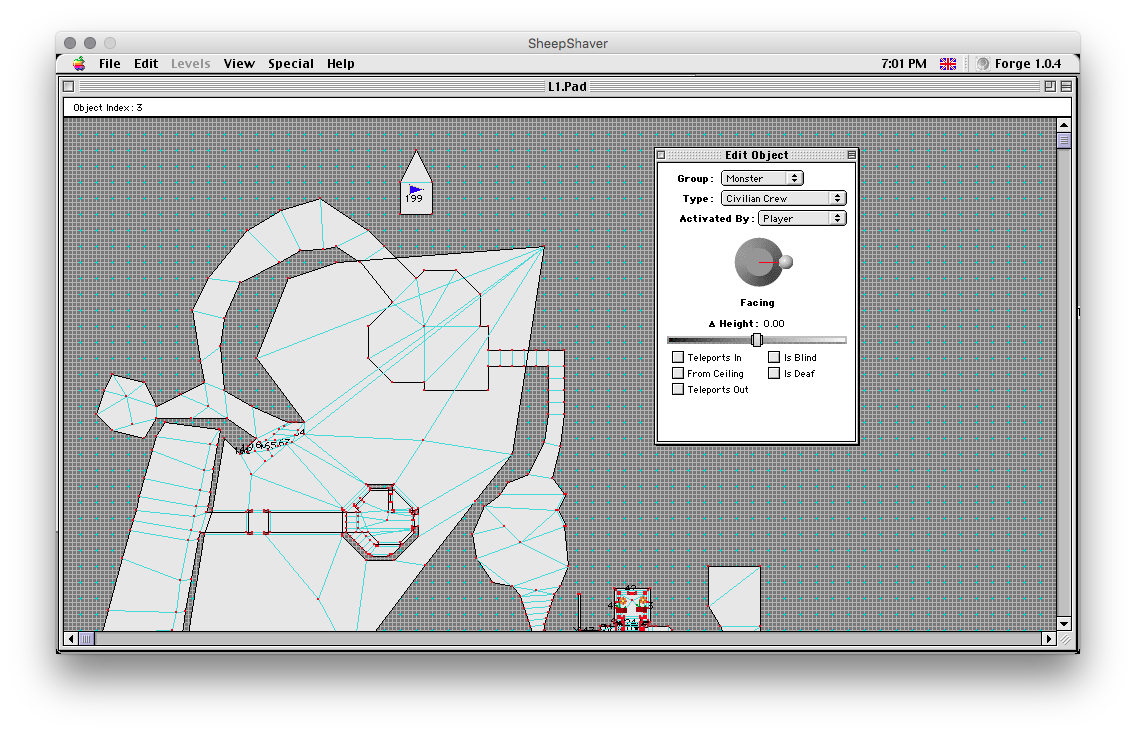The width and height of the screenshot is (1136, 734).
Task: Click the 'Object Index: 3' status text
Action: 108,108
